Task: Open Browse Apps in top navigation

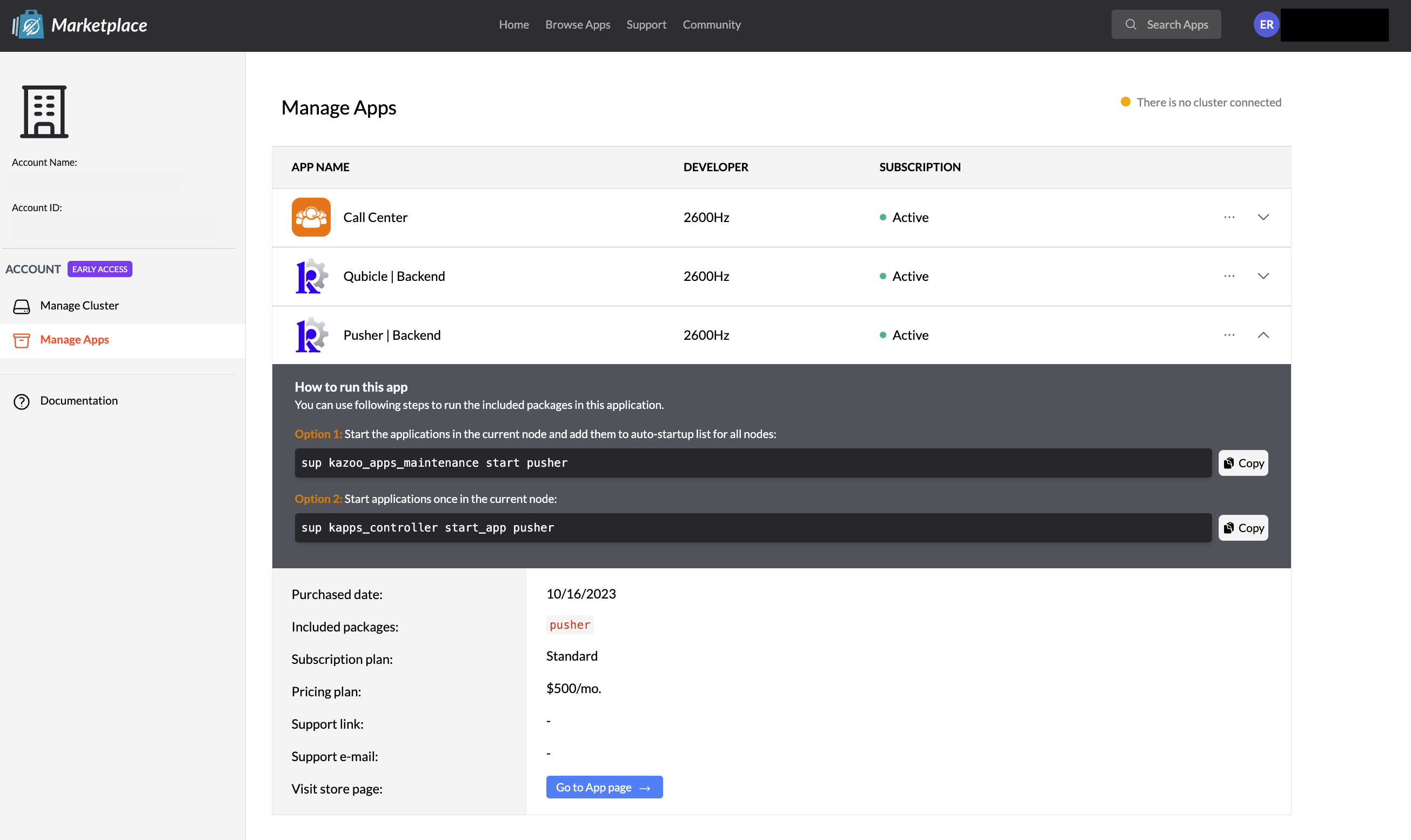Action: (x=578, y=24)
